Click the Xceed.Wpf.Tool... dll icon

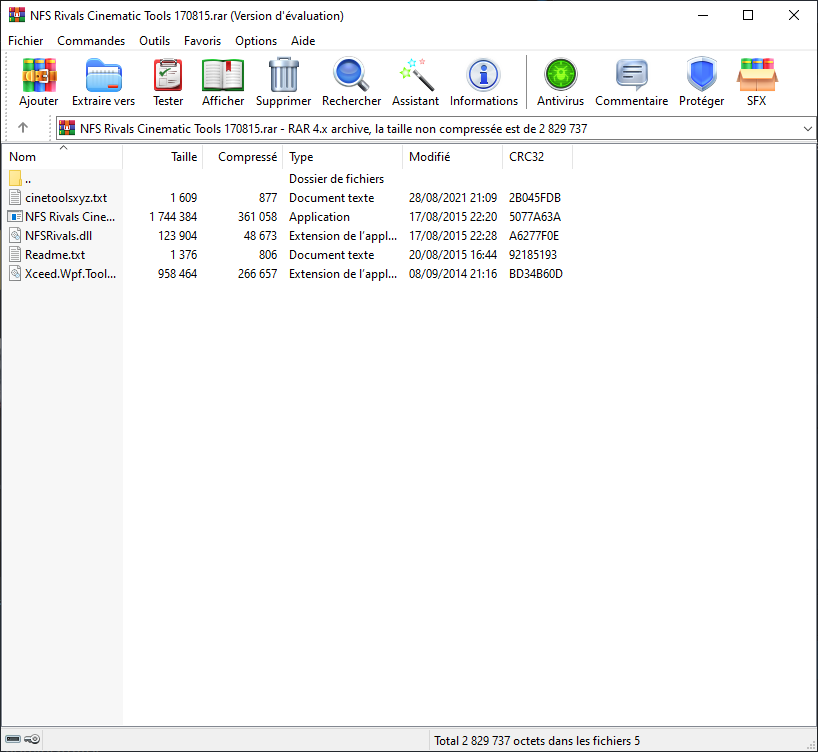click(15, 273)
